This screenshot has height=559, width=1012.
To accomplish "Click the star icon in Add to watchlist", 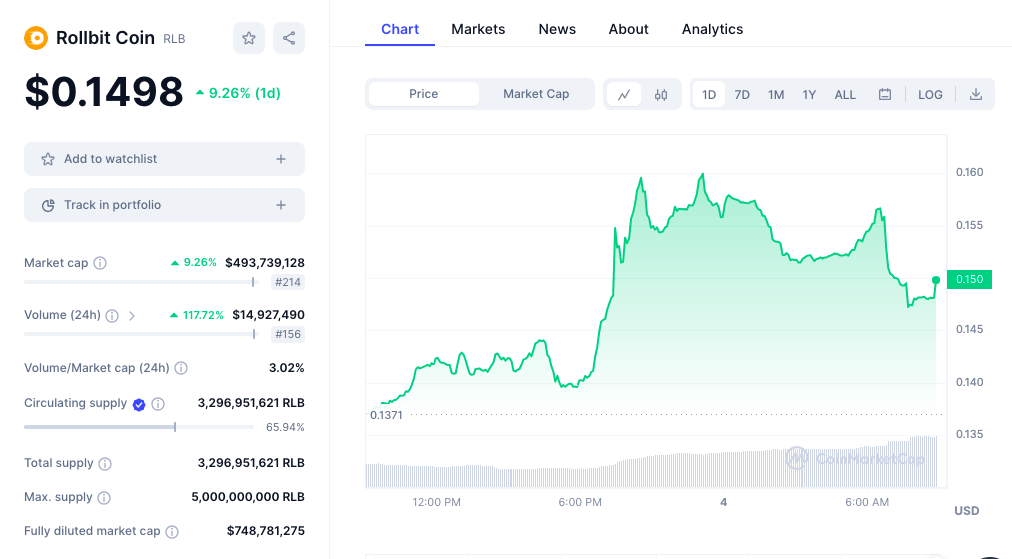I will coord(48,159).
